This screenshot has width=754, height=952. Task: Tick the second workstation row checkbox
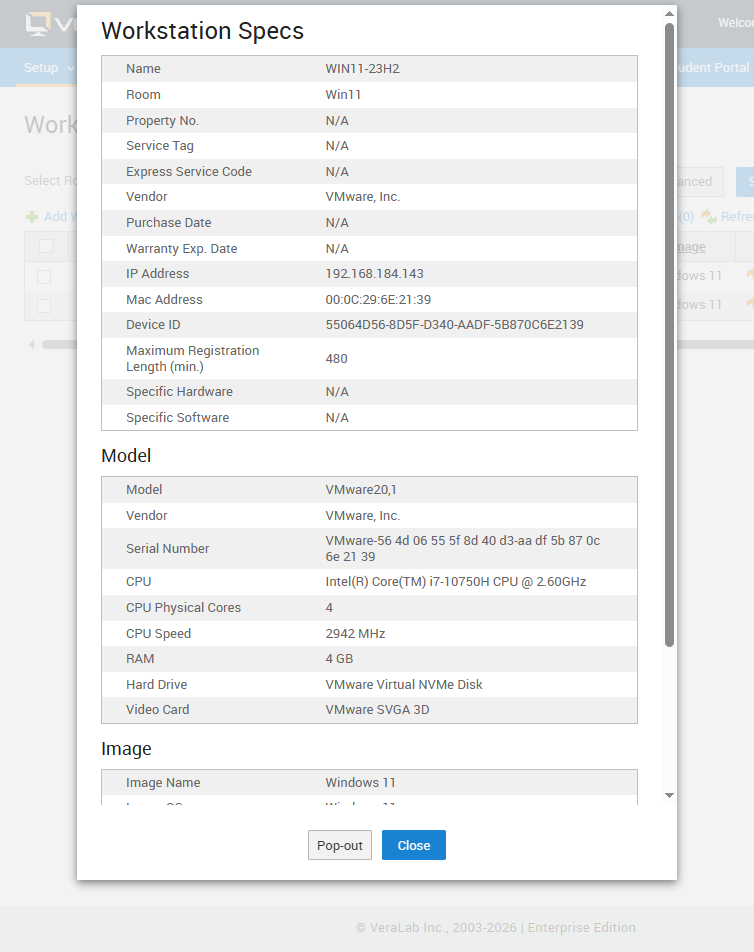coord(44,305)
